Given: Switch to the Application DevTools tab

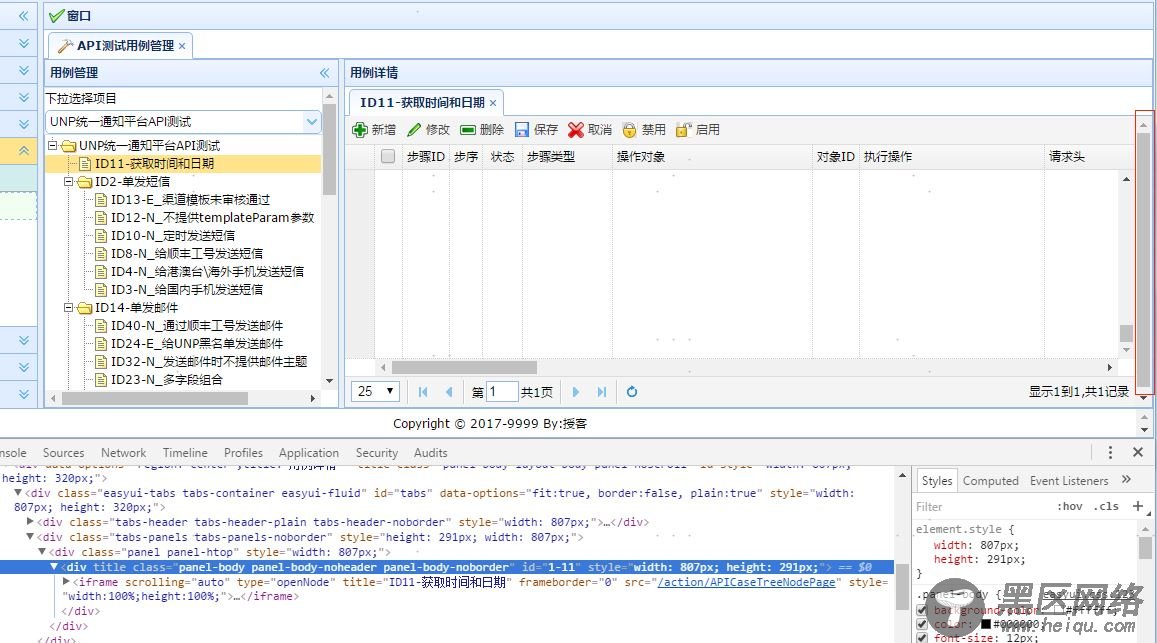Looking at the screenshot, I should click(x=308, y=453).
